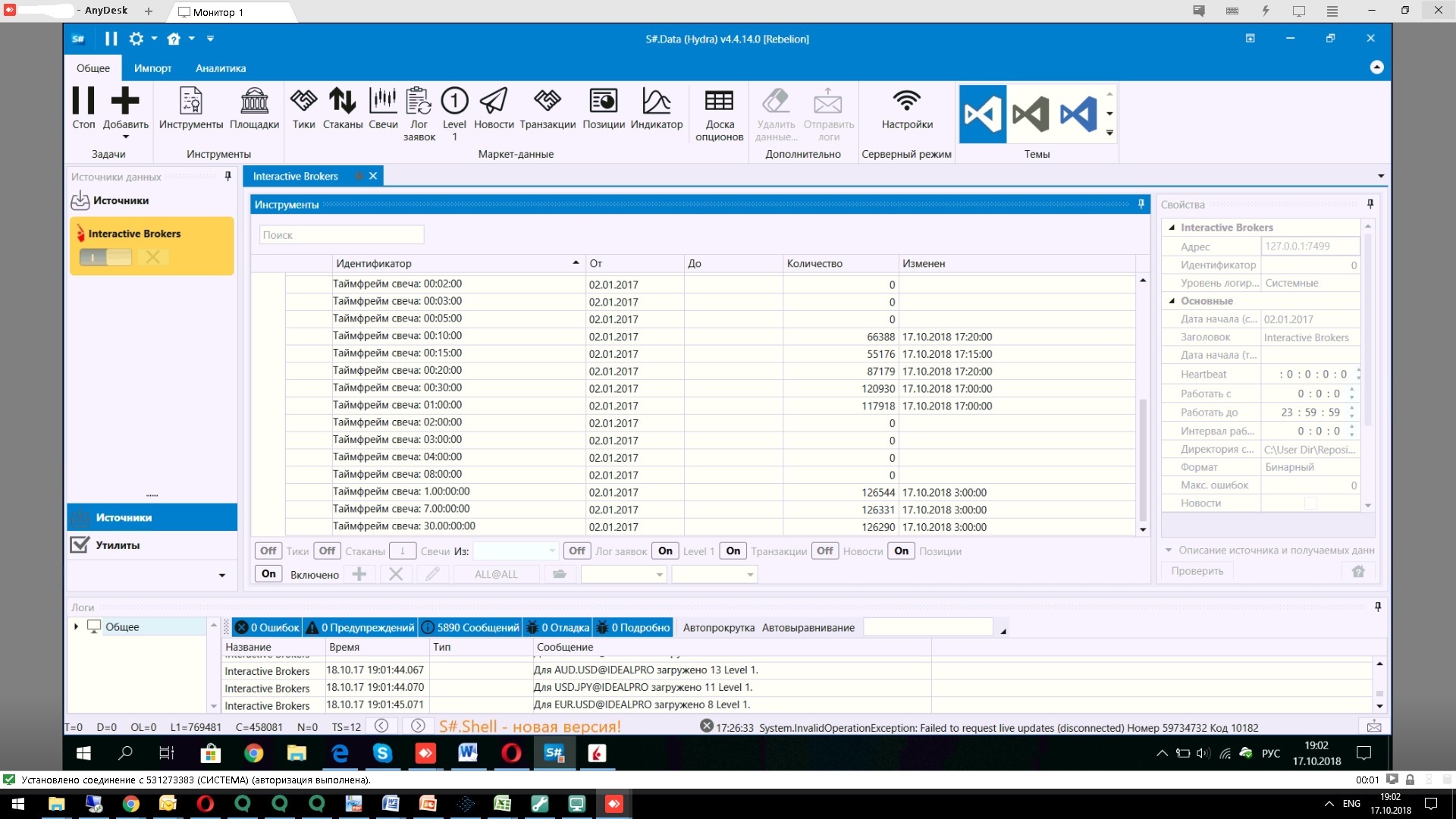Open the Индикатор chart icon

pyautogui.click(x=657, y=101)
